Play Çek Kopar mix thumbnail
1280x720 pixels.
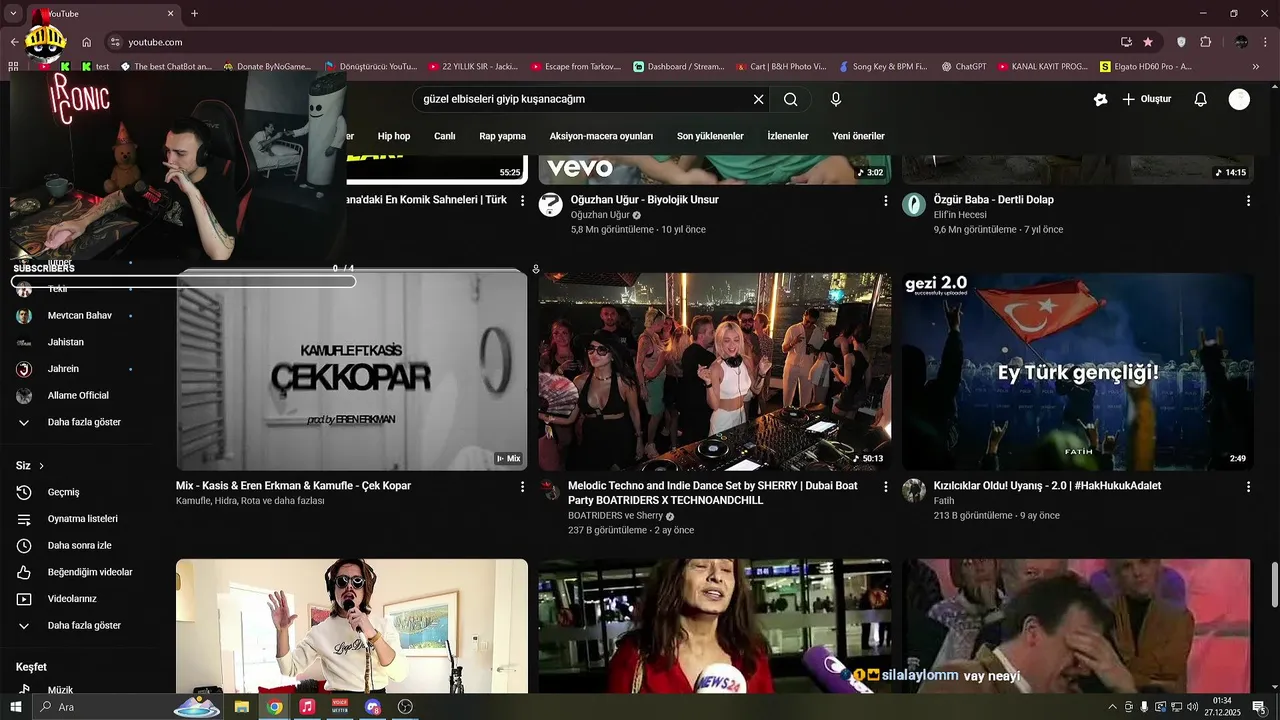coord(352,371)
